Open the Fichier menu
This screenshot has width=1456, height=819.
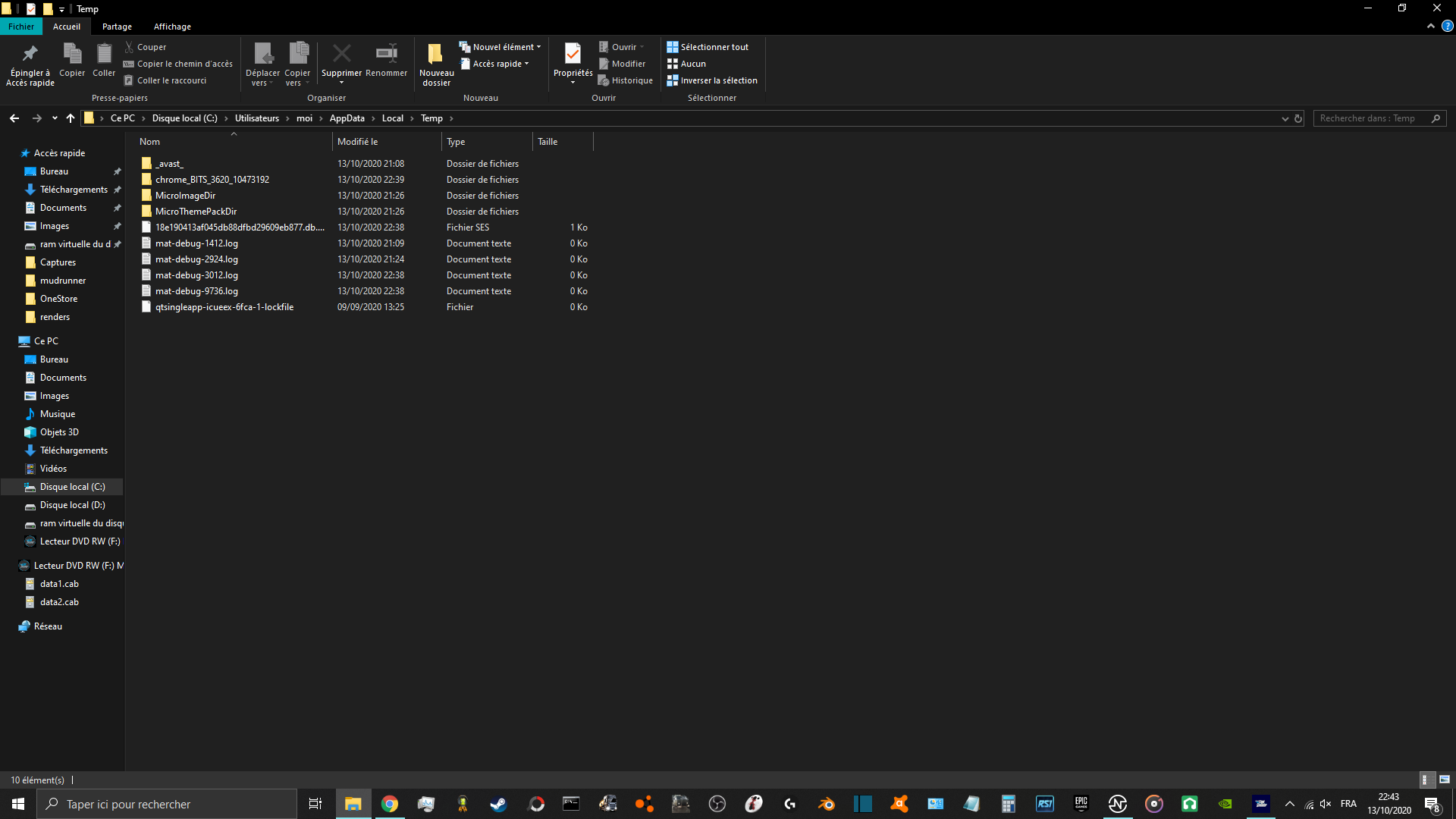click(21, 27)
